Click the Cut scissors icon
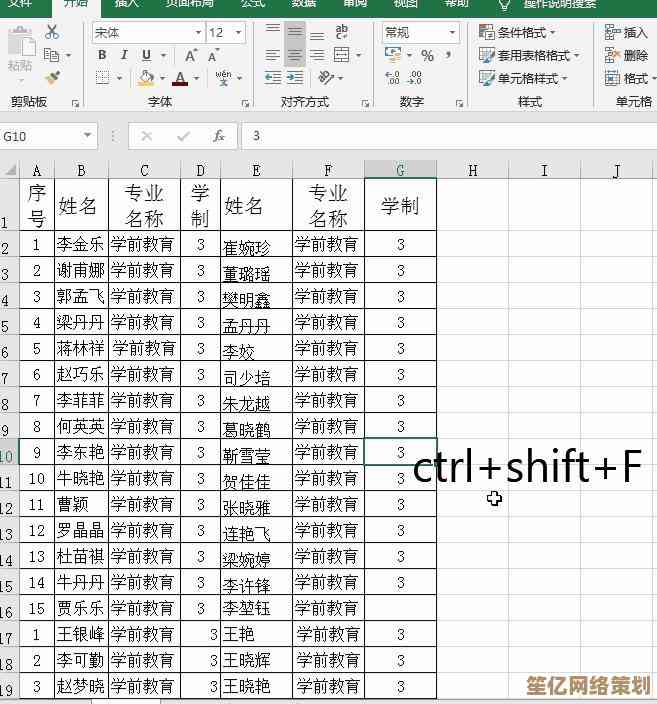The height and width of the screenshot is (704, 657). pyautogui.click(x=52, y=33)
